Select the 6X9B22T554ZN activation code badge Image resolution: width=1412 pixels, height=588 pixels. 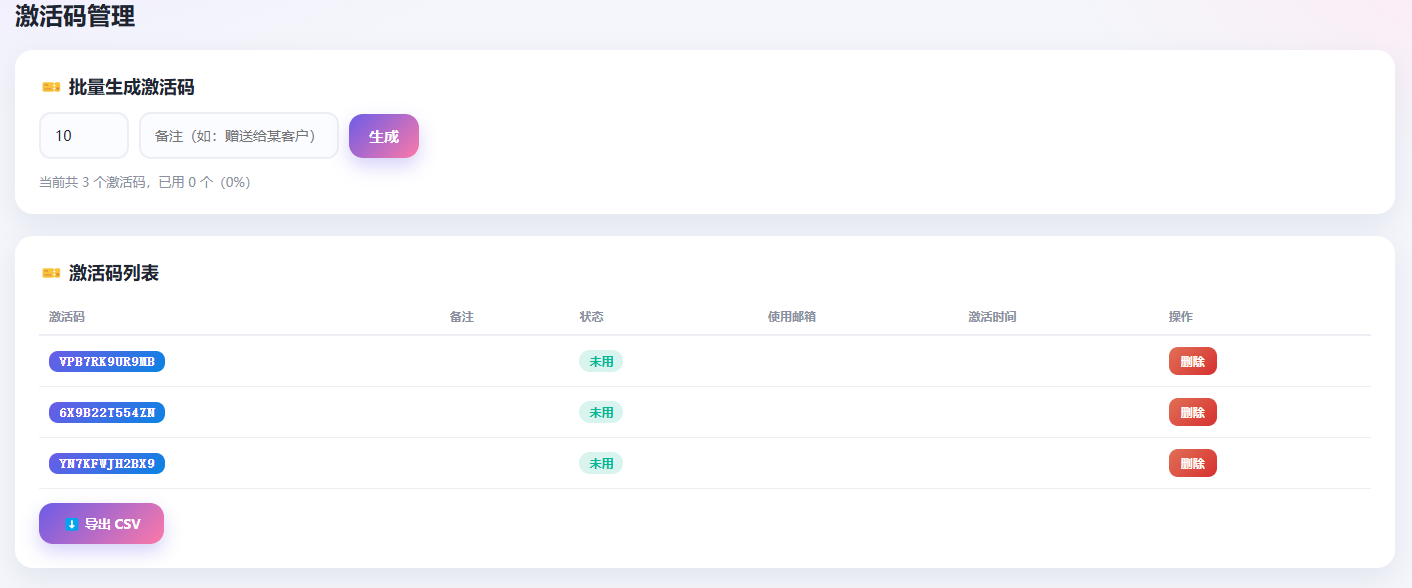[107, 412]
